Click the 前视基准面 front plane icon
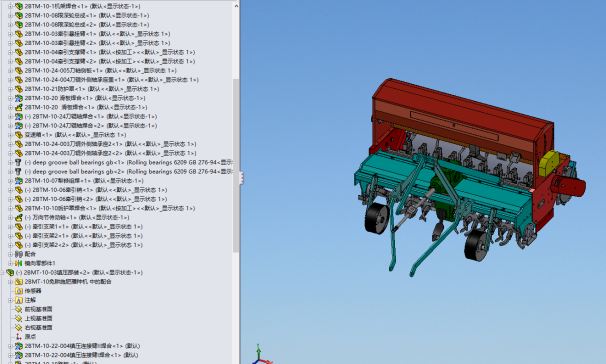The width and height of the screenshot is (606, 364). (19, 309)
